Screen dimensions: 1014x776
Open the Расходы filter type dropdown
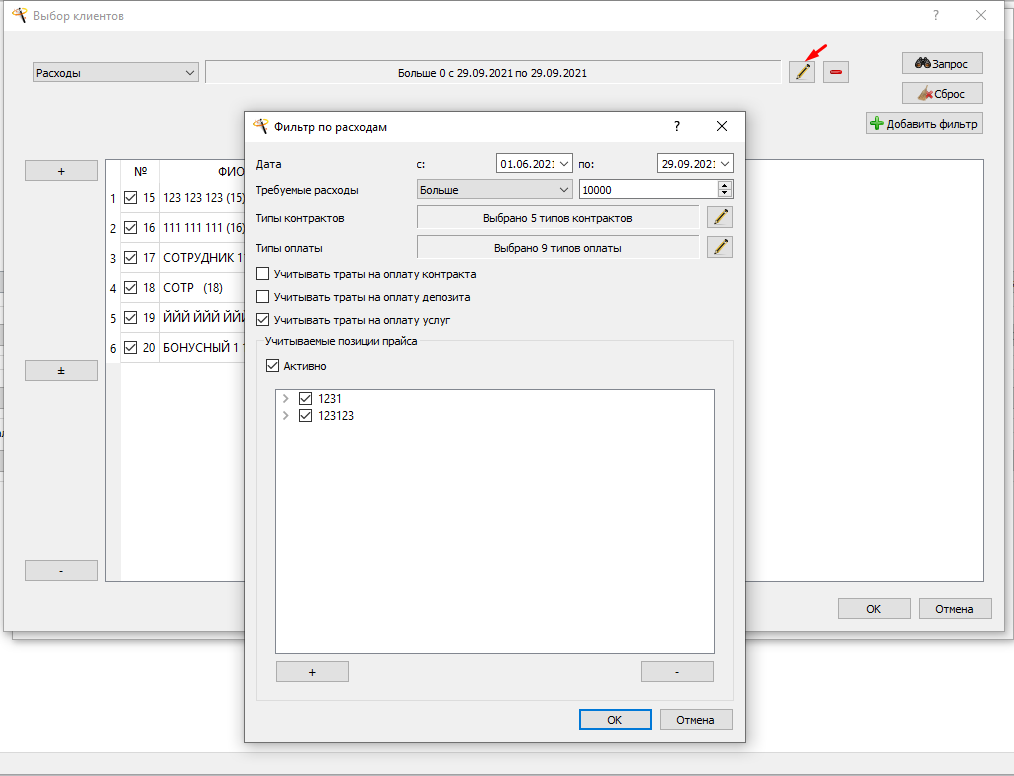[115, 72]
